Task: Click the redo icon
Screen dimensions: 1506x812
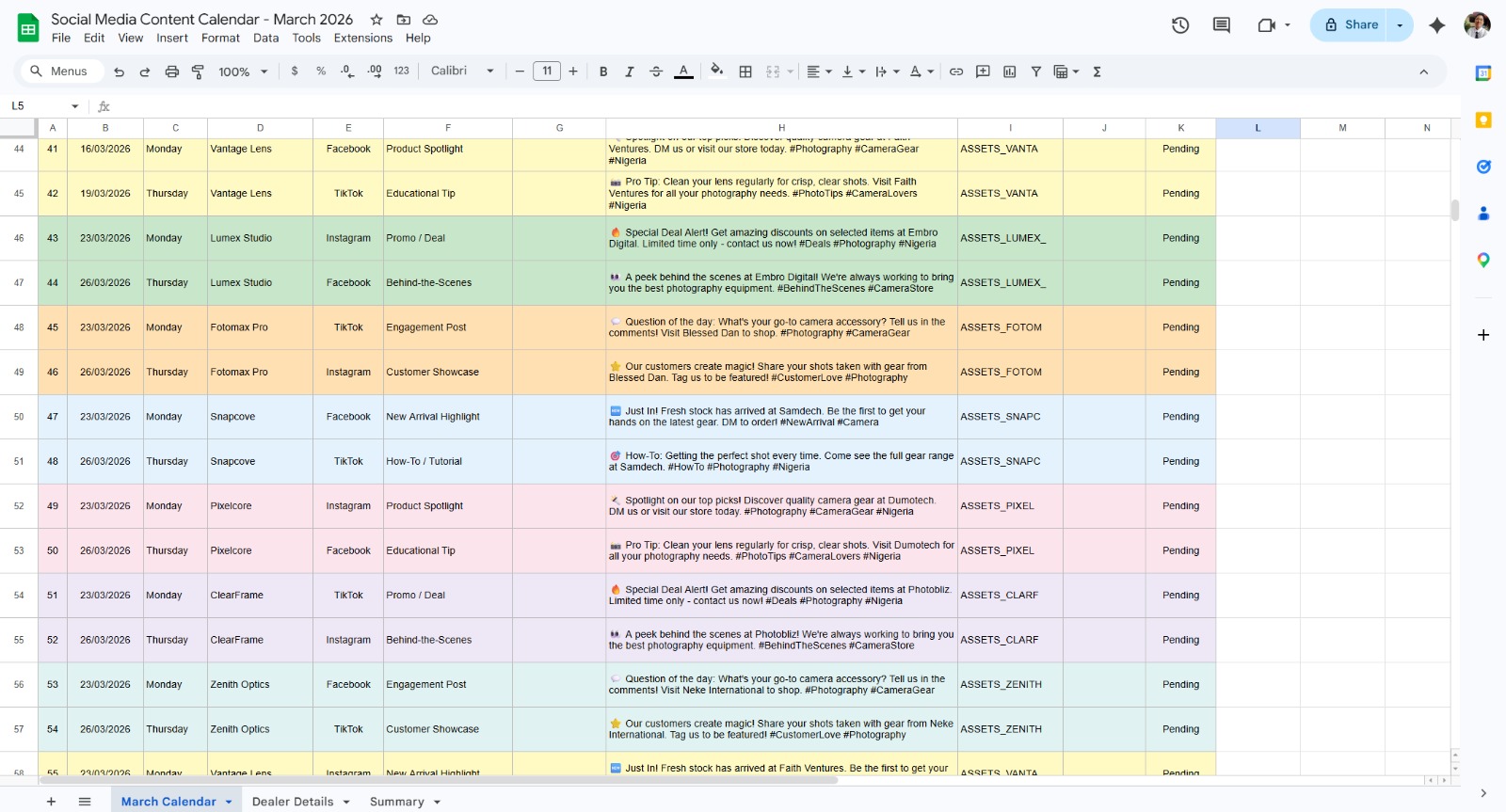Action: pyautogui.click(x=145, y=72)
